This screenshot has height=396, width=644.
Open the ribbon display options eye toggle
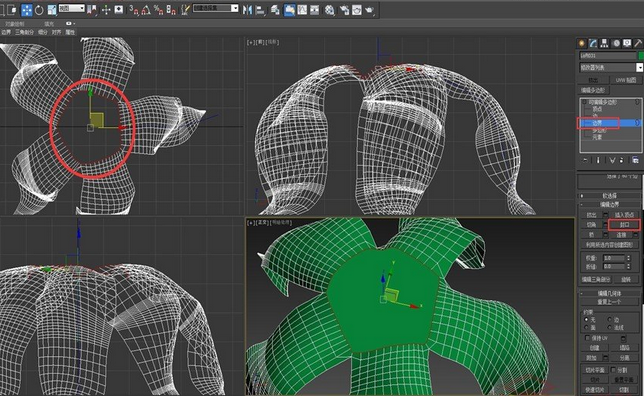[69, 24]
